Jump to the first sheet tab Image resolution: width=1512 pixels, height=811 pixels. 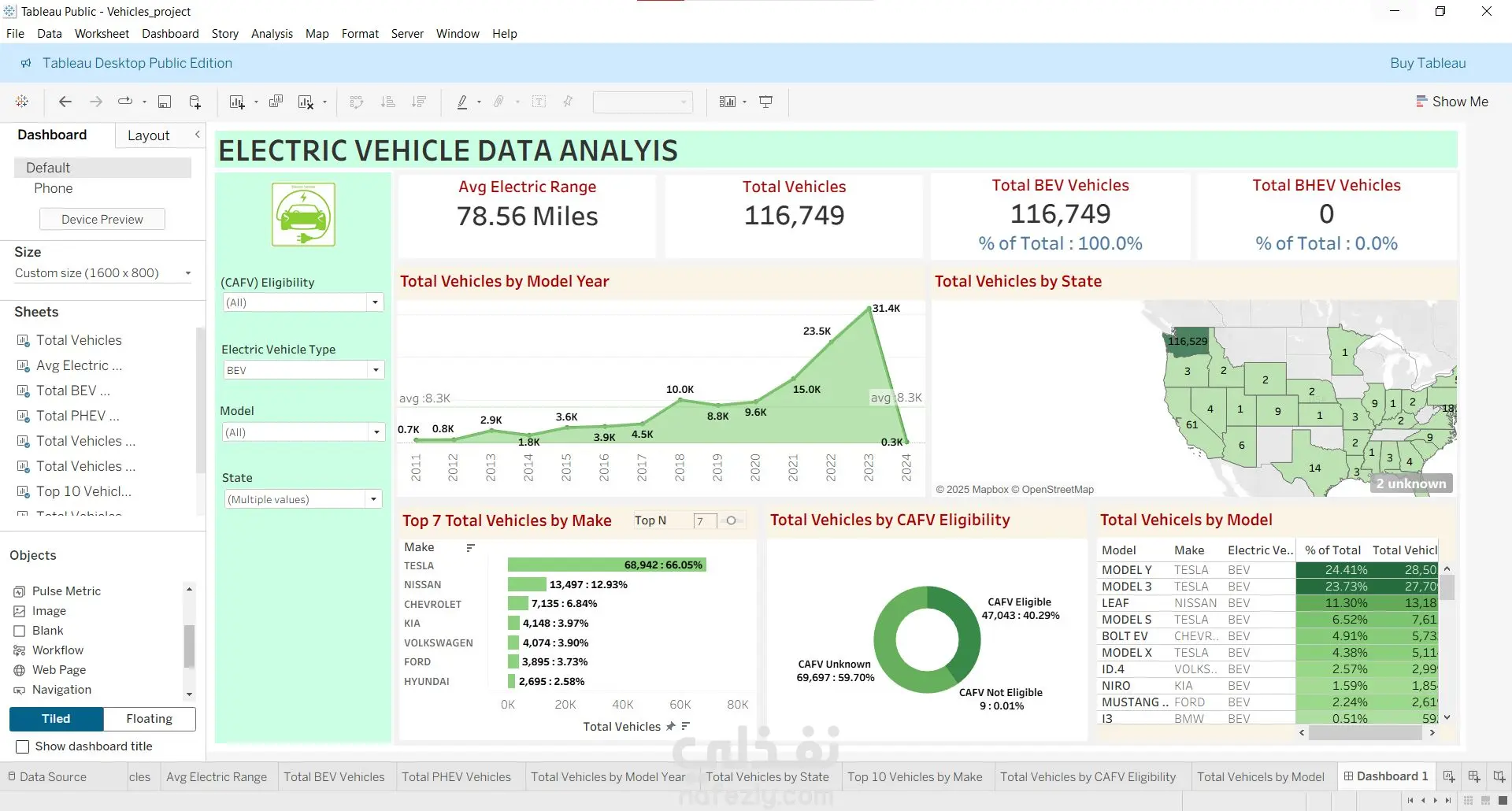[x=1410, y=801]
